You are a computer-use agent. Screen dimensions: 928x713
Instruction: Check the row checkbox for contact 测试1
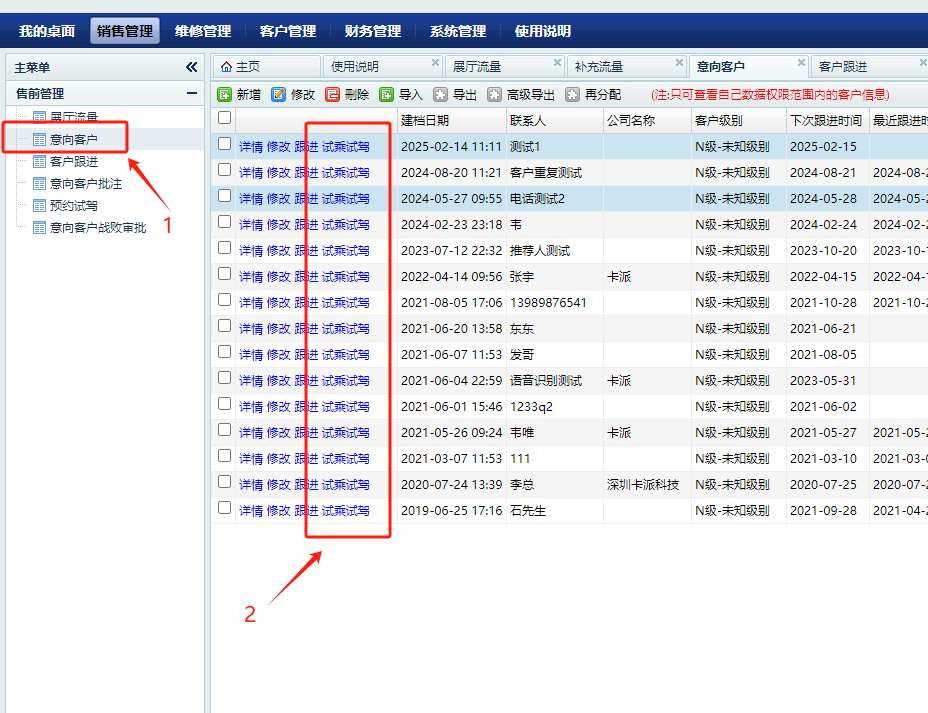(x=225, y=144)
